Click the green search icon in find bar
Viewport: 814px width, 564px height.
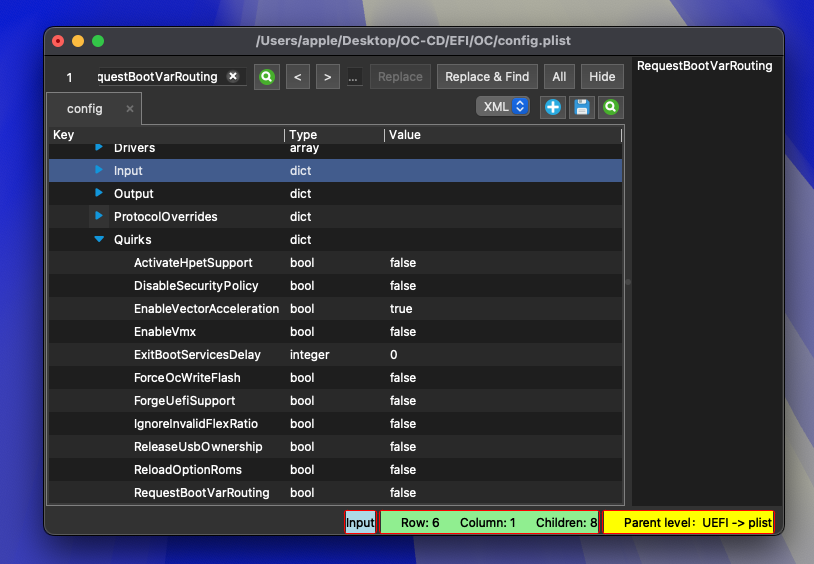[x=267, y=77]
